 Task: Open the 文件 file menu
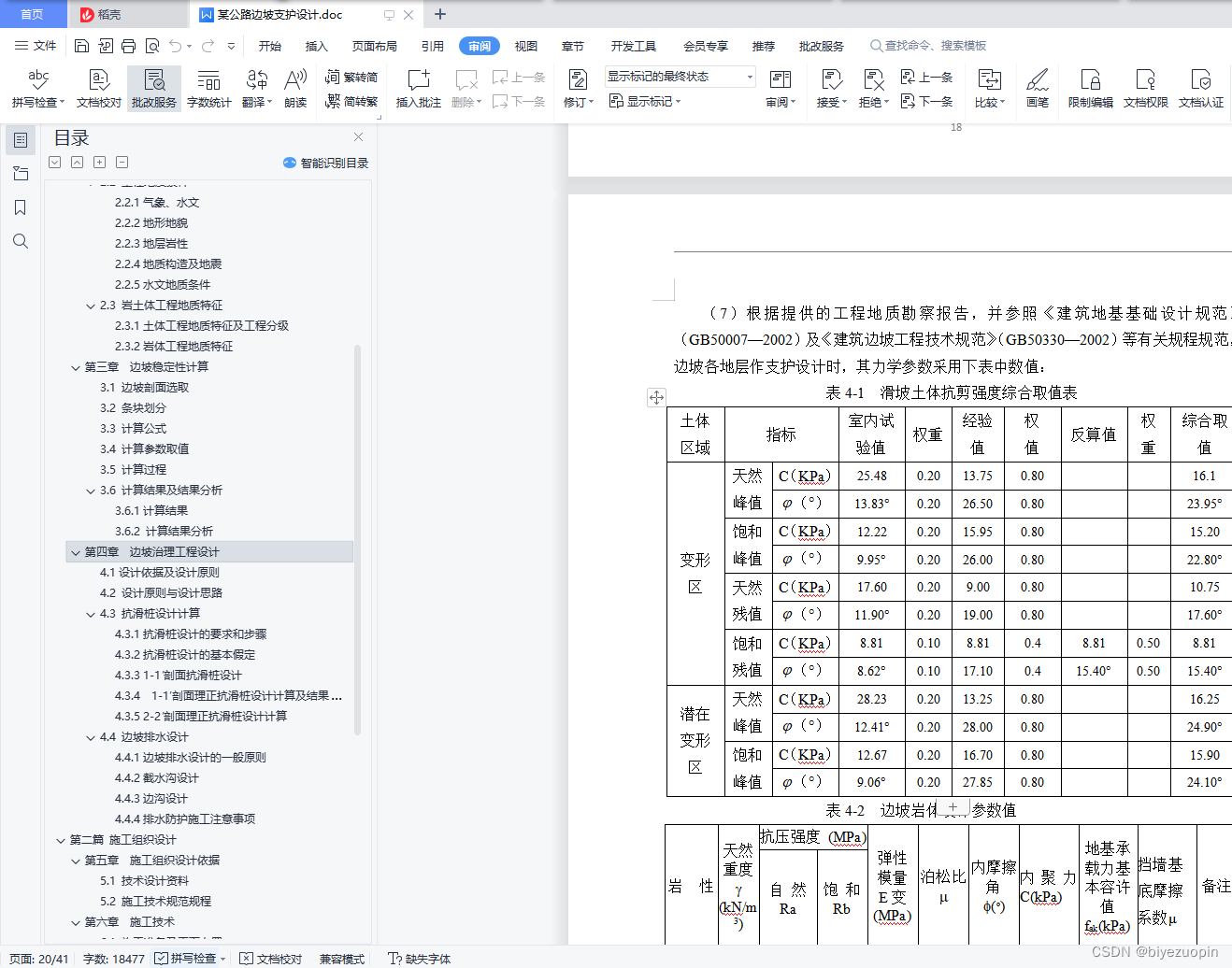point(36,46)
